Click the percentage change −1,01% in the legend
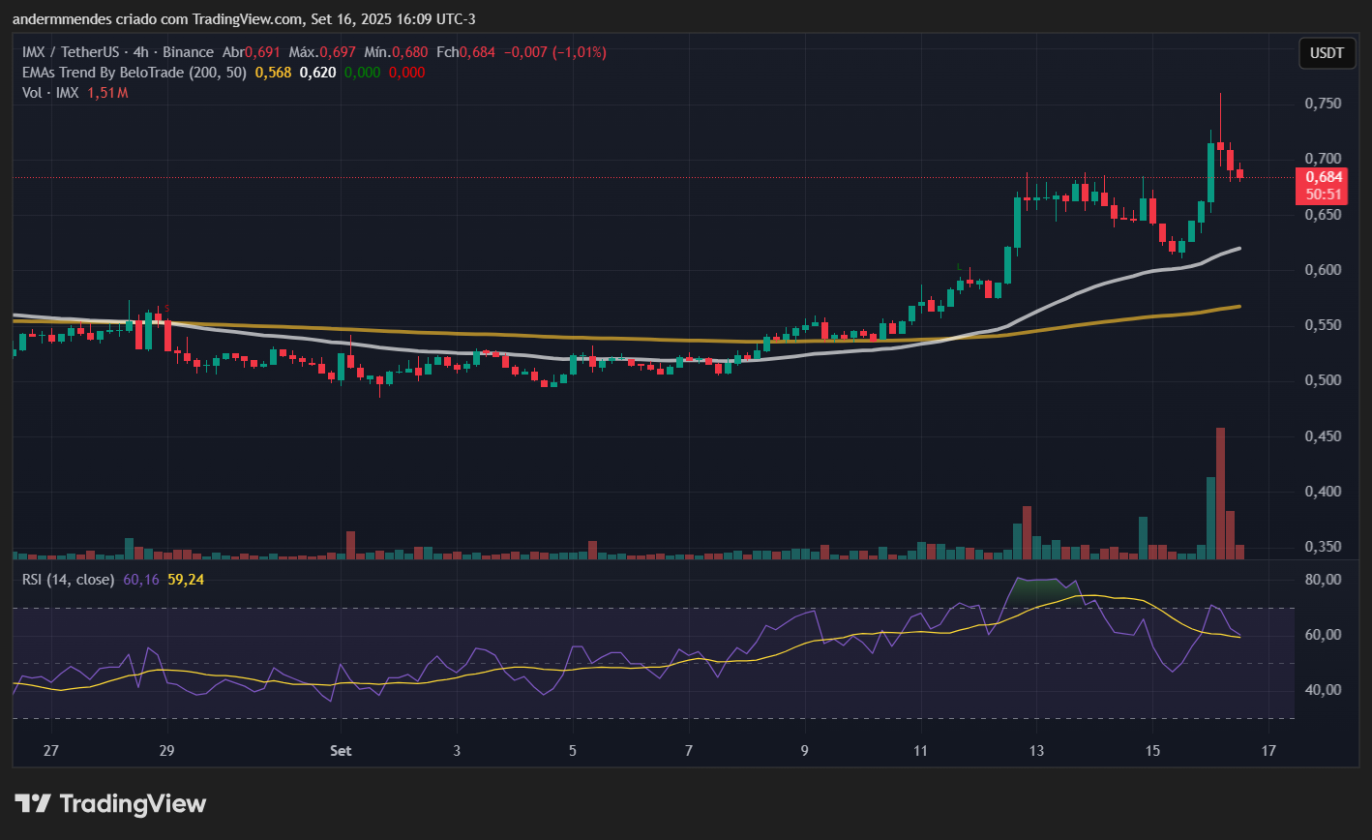 tap(582, 52)
